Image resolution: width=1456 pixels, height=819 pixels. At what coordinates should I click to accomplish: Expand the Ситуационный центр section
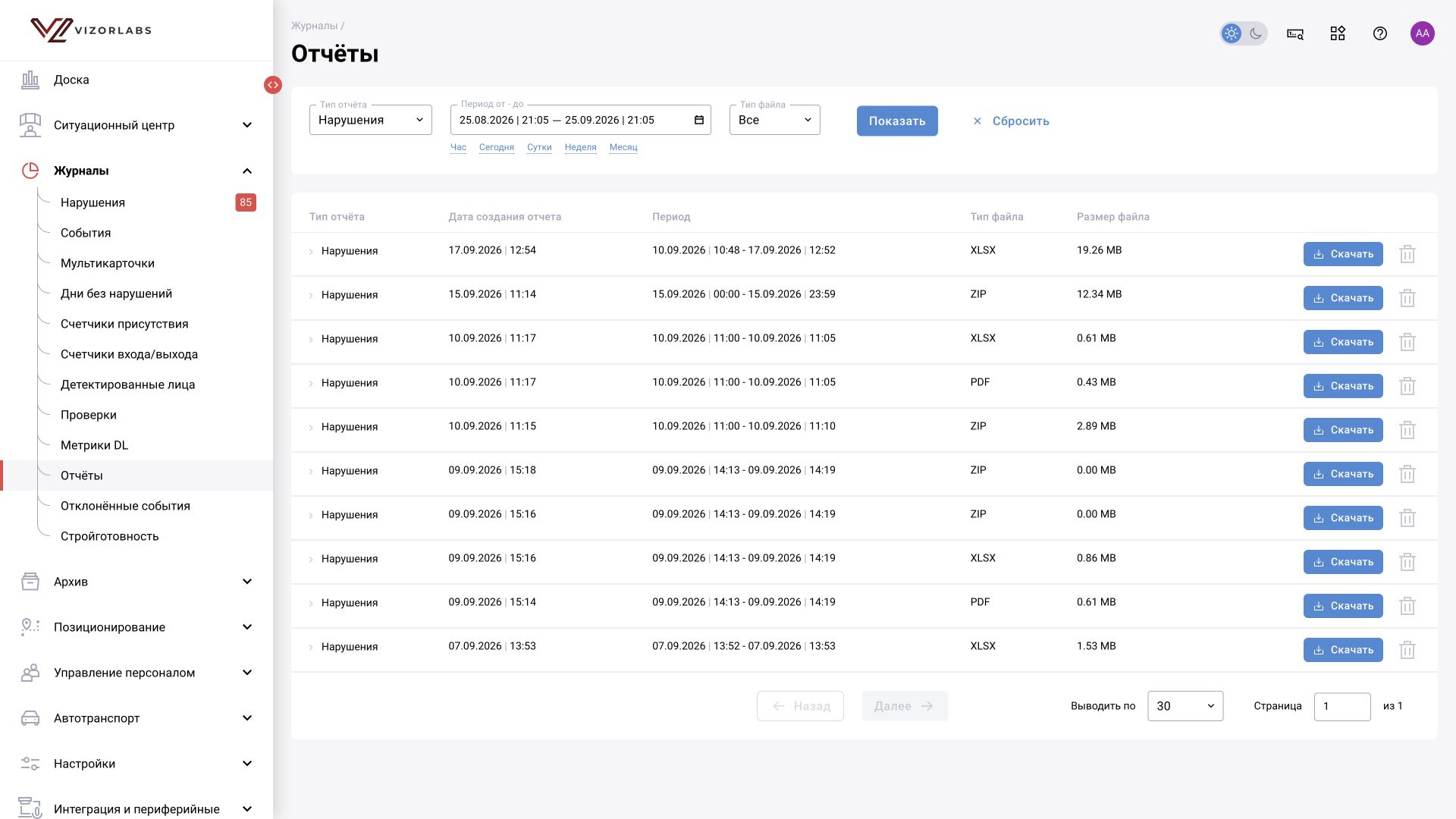(x=247, y=125)
